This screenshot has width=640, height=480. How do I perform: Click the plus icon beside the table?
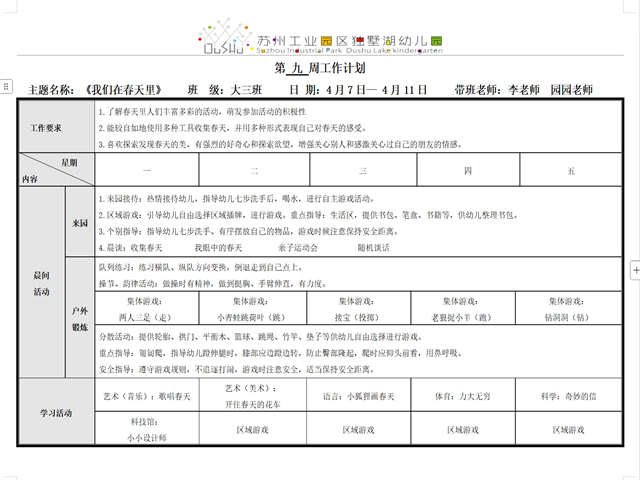click(x=633, y=271)
